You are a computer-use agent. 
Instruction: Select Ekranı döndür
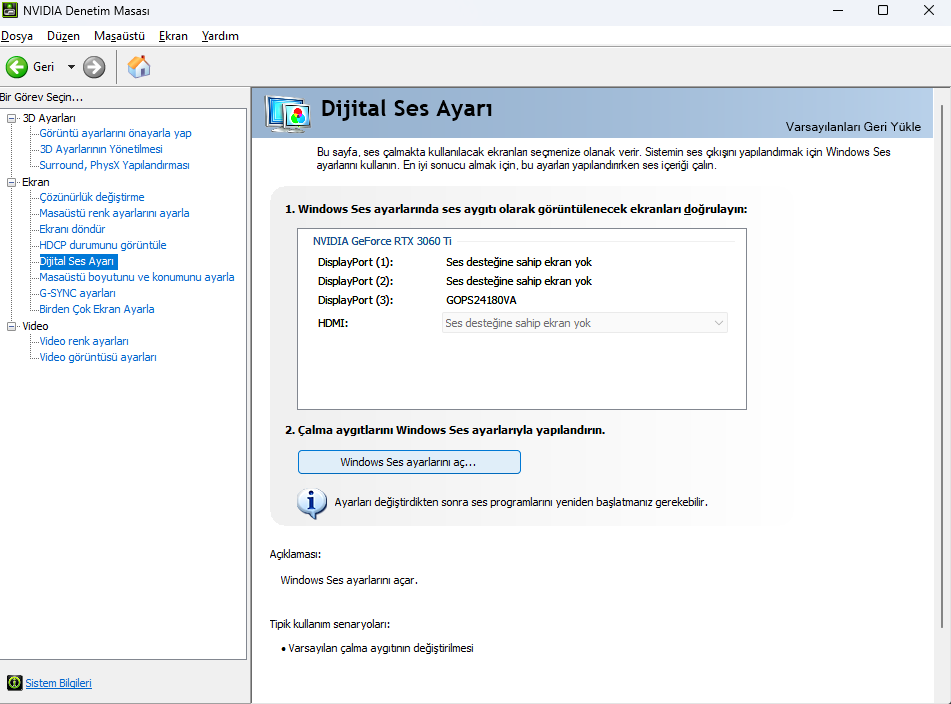click(72, 229)
